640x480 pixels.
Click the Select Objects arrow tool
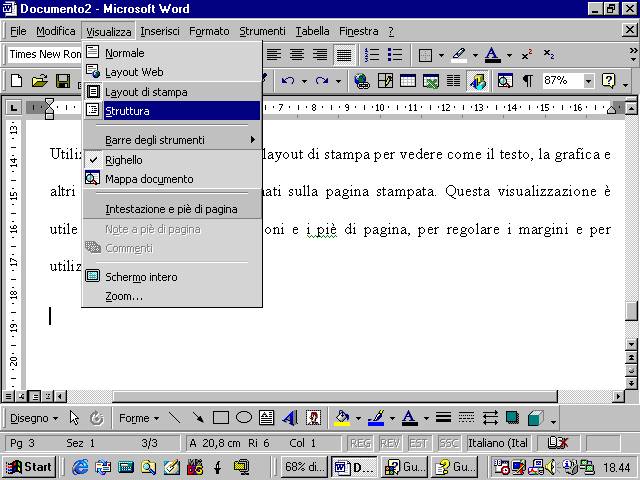tap(74, 418)
